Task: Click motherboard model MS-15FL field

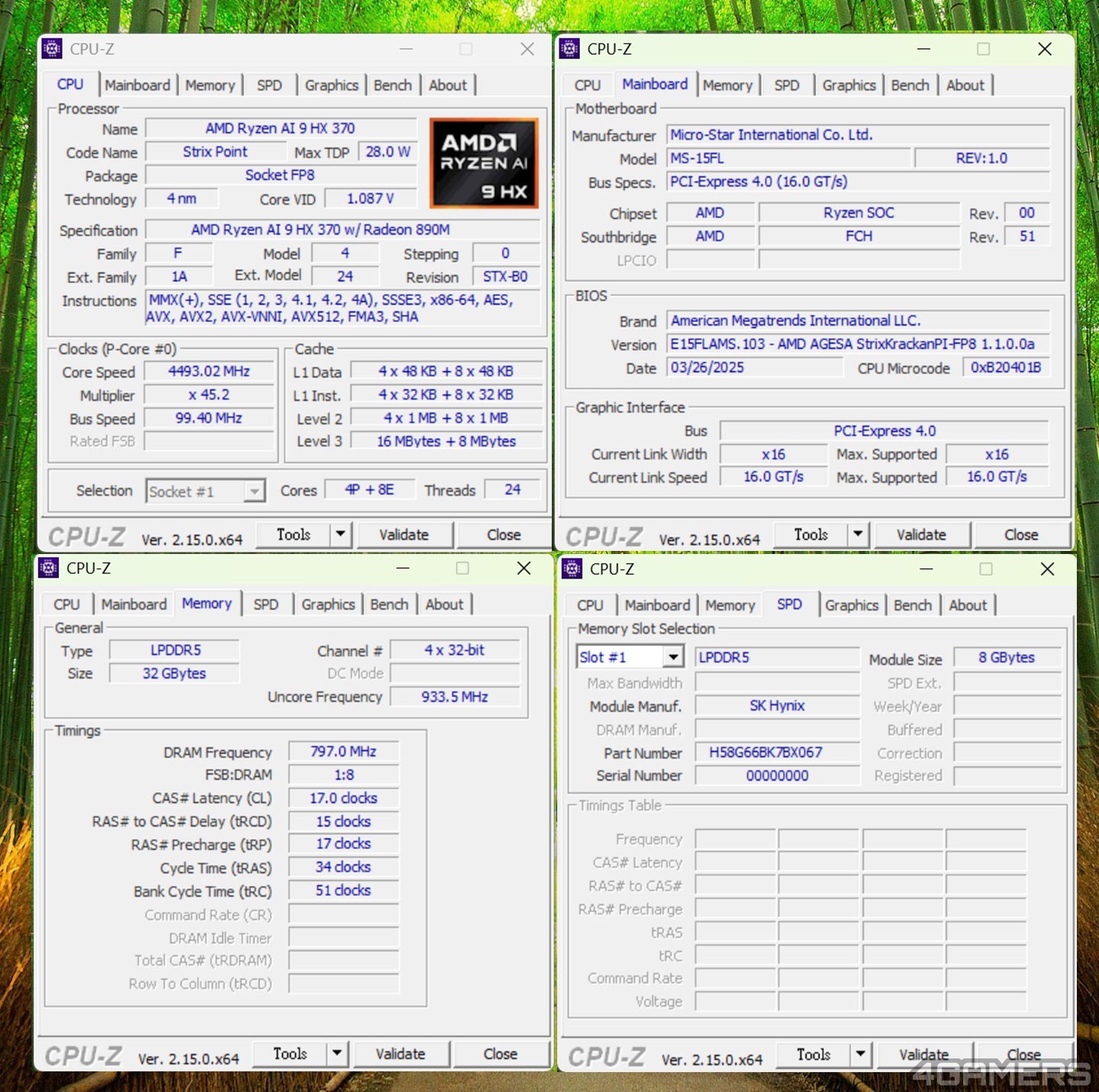Action: [x=789, y=158]
